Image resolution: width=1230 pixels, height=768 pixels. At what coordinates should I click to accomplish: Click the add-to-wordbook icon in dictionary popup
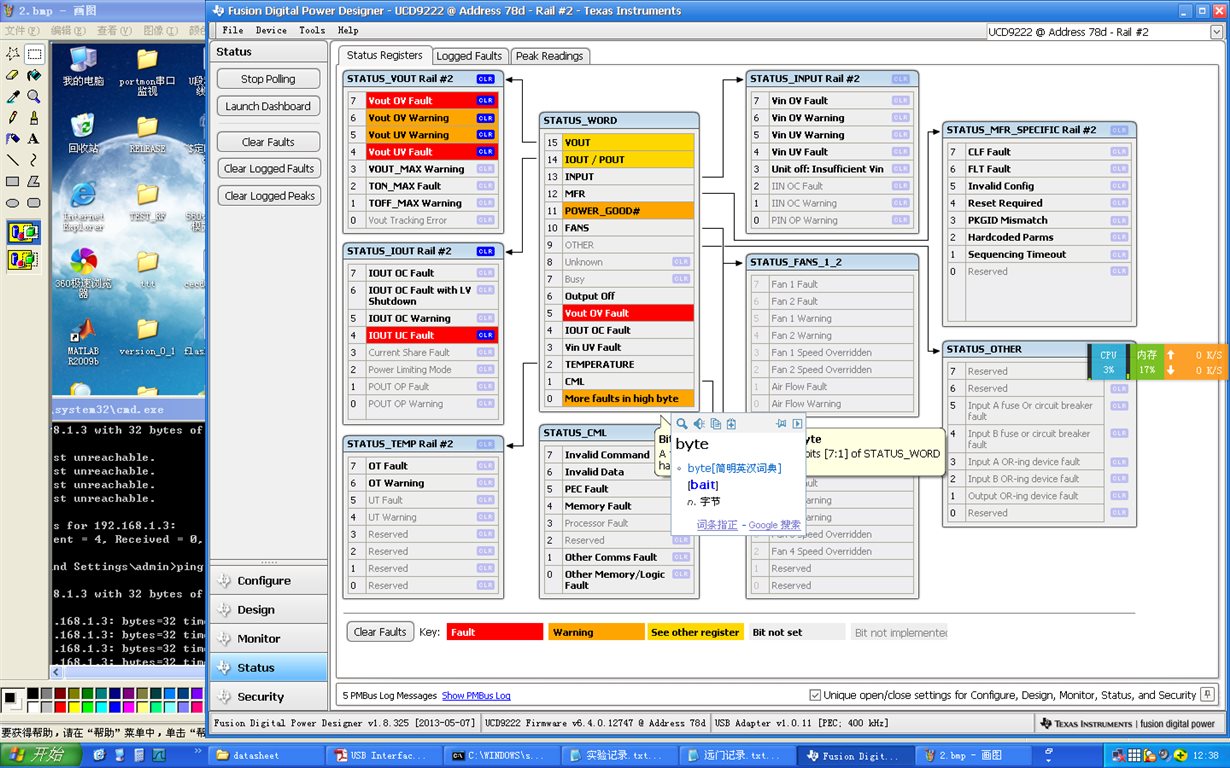point(731,424)
